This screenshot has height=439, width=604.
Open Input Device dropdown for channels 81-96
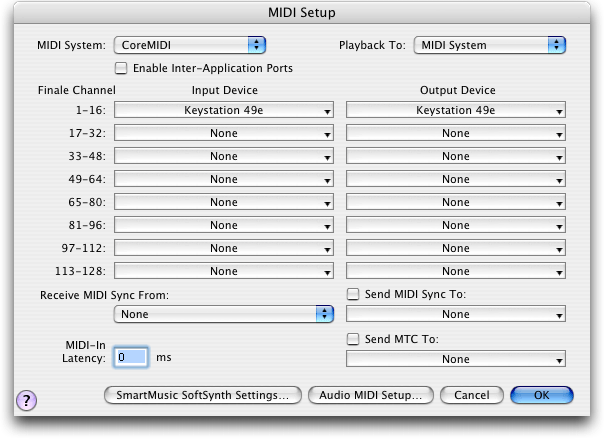pyautogui.click(x=224, y=225)
